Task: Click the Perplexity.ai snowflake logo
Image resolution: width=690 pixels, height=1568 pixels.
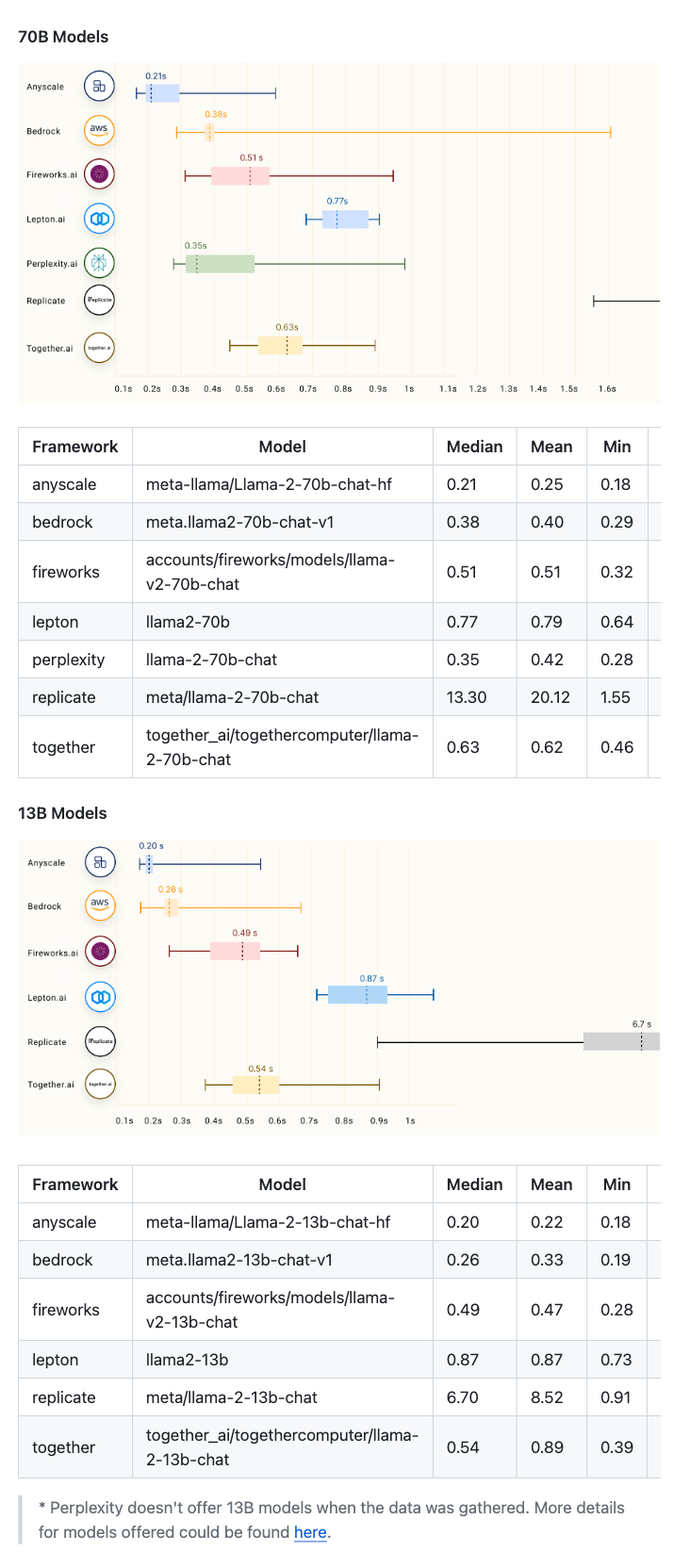Action: tap(99, 263)
